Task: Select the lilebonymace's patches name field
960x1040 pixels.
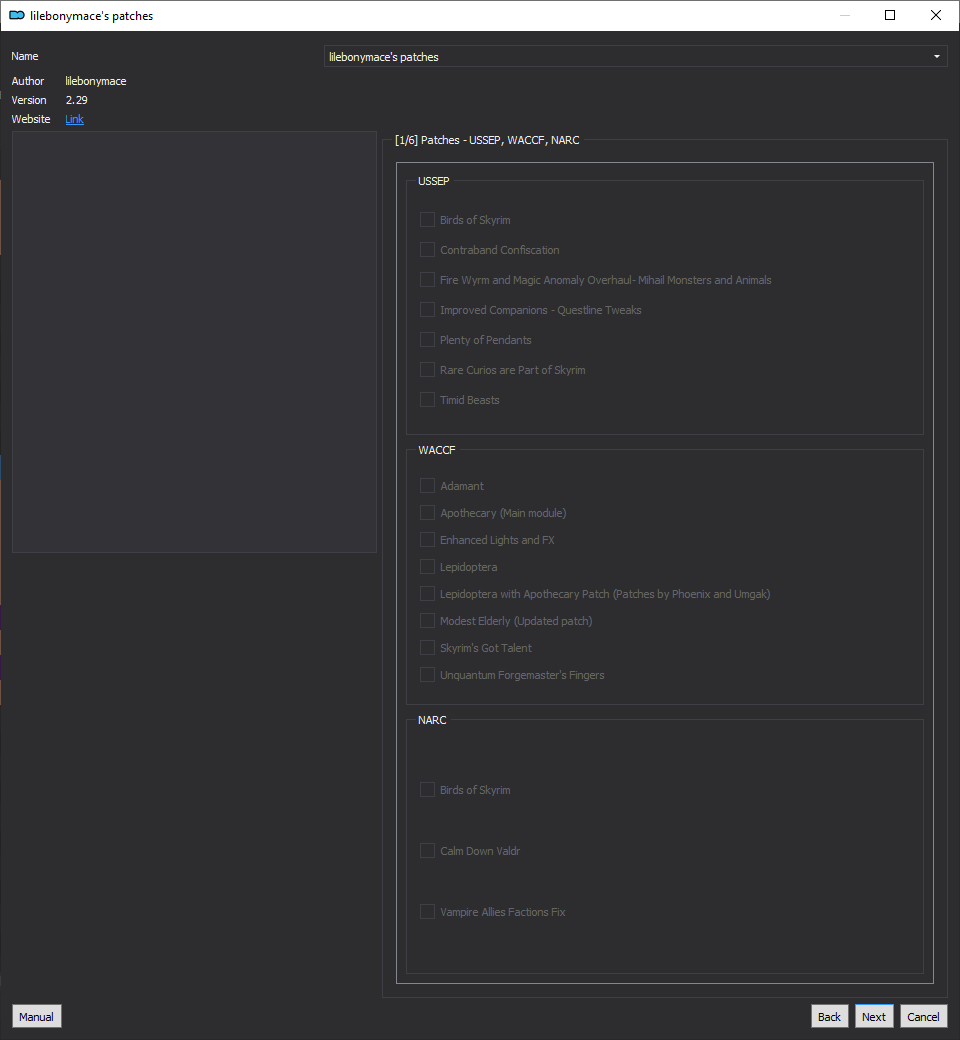Action: [635, 56]
